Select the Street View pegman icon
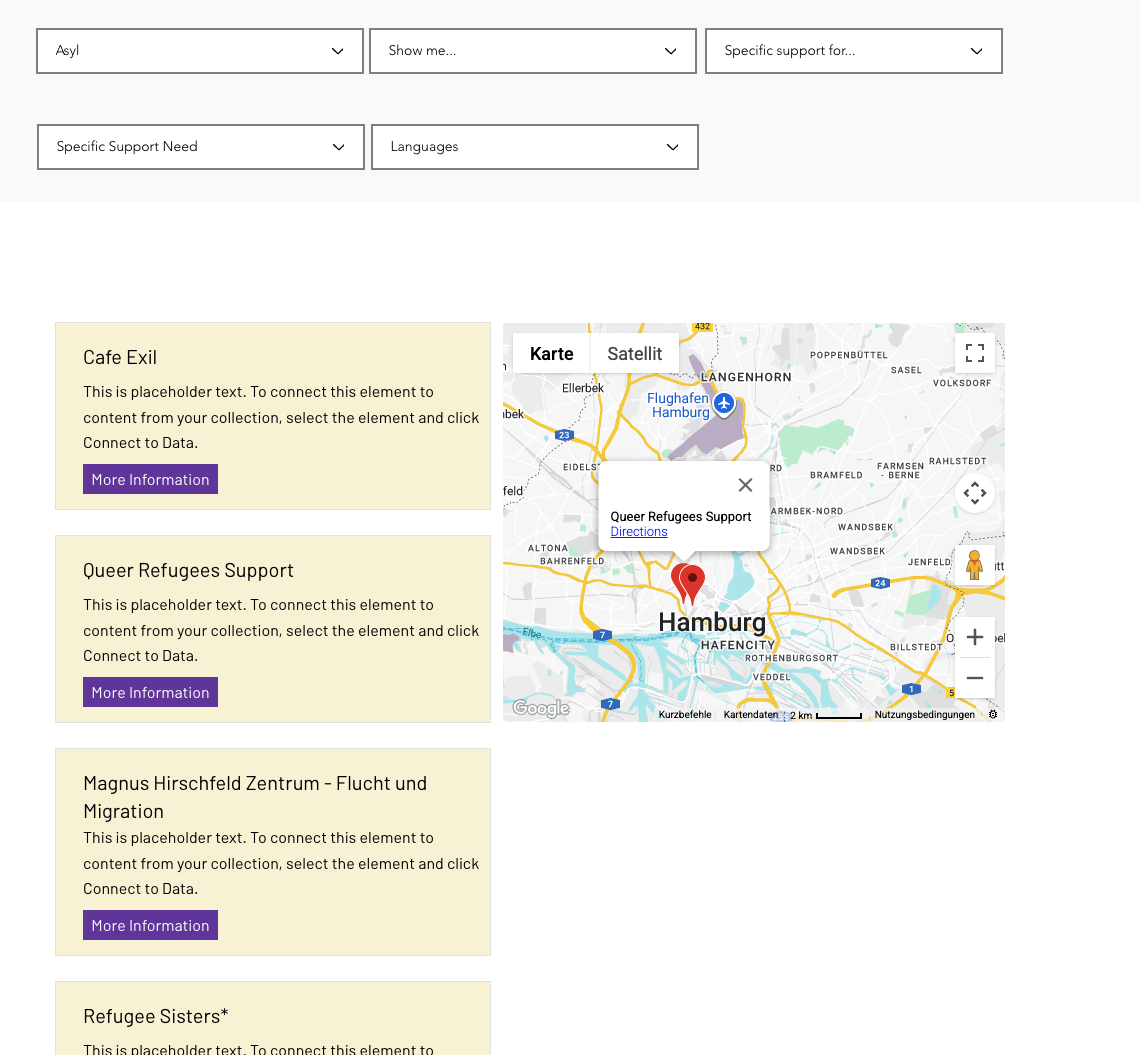 pos(974,565)
